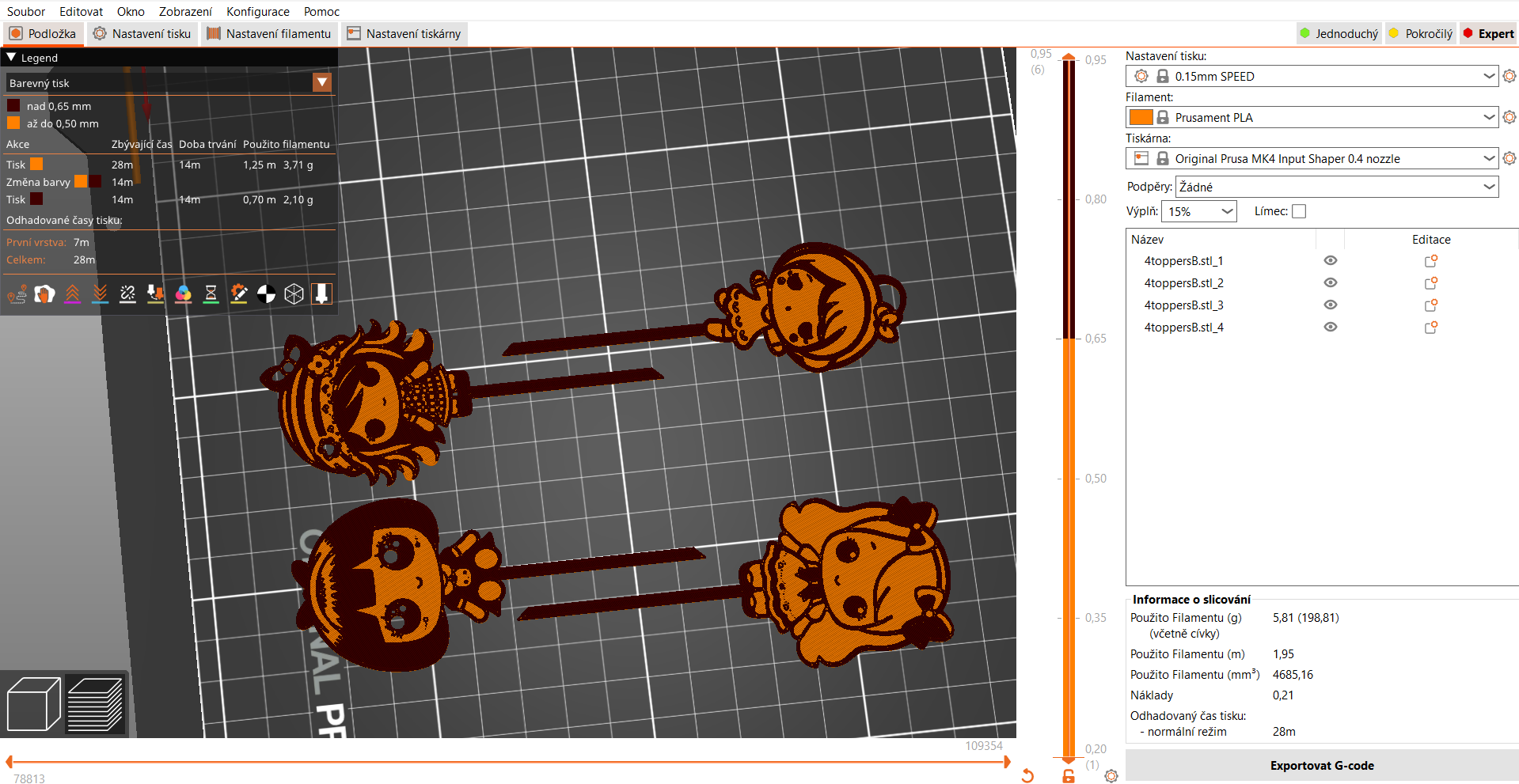Open Výplň infill 15% dropdown

1198,211
